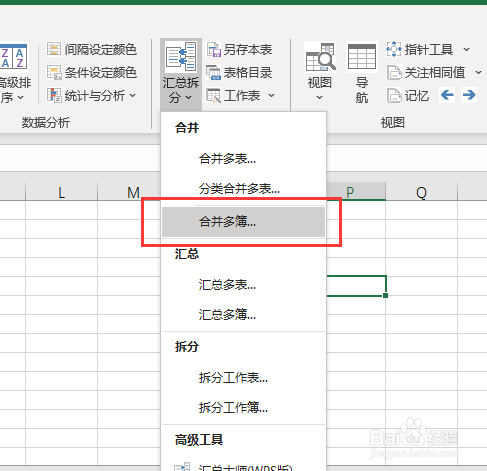Select 拆分工作表... menu item
The height and width of the screenshot is (471, 487).
pyautogui.click(x=243, y=378)
